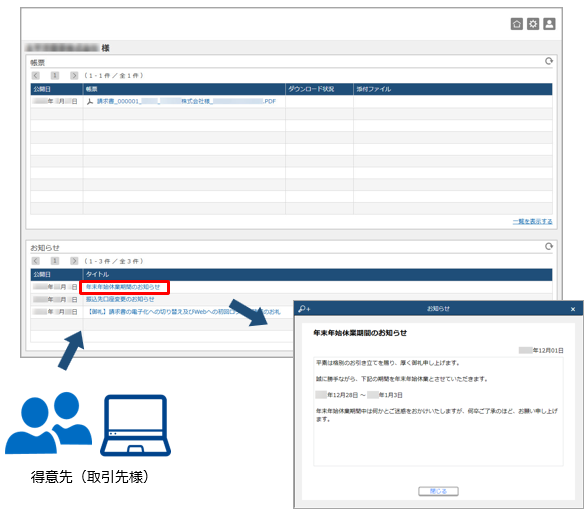Viewport: 586px width, 510px height.
Task: Click 帳票 column header in the table
Action: tap(184, 89)
